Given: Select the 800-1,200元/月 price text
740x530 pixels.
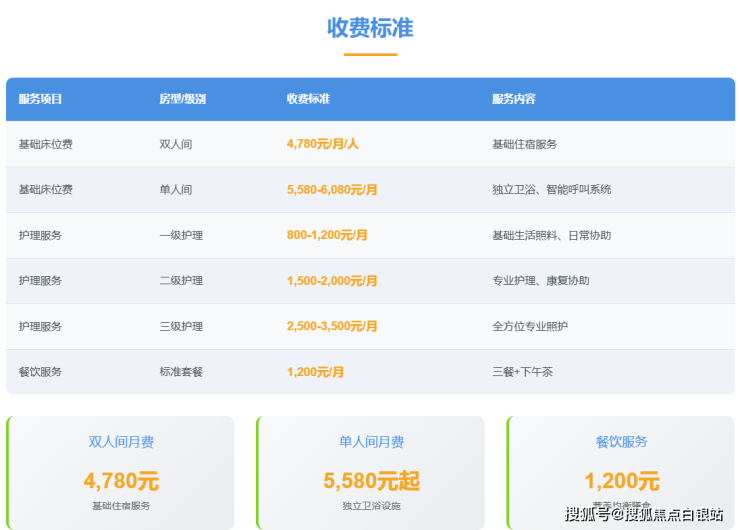Looking at the screenshot, I should point(327,235).
